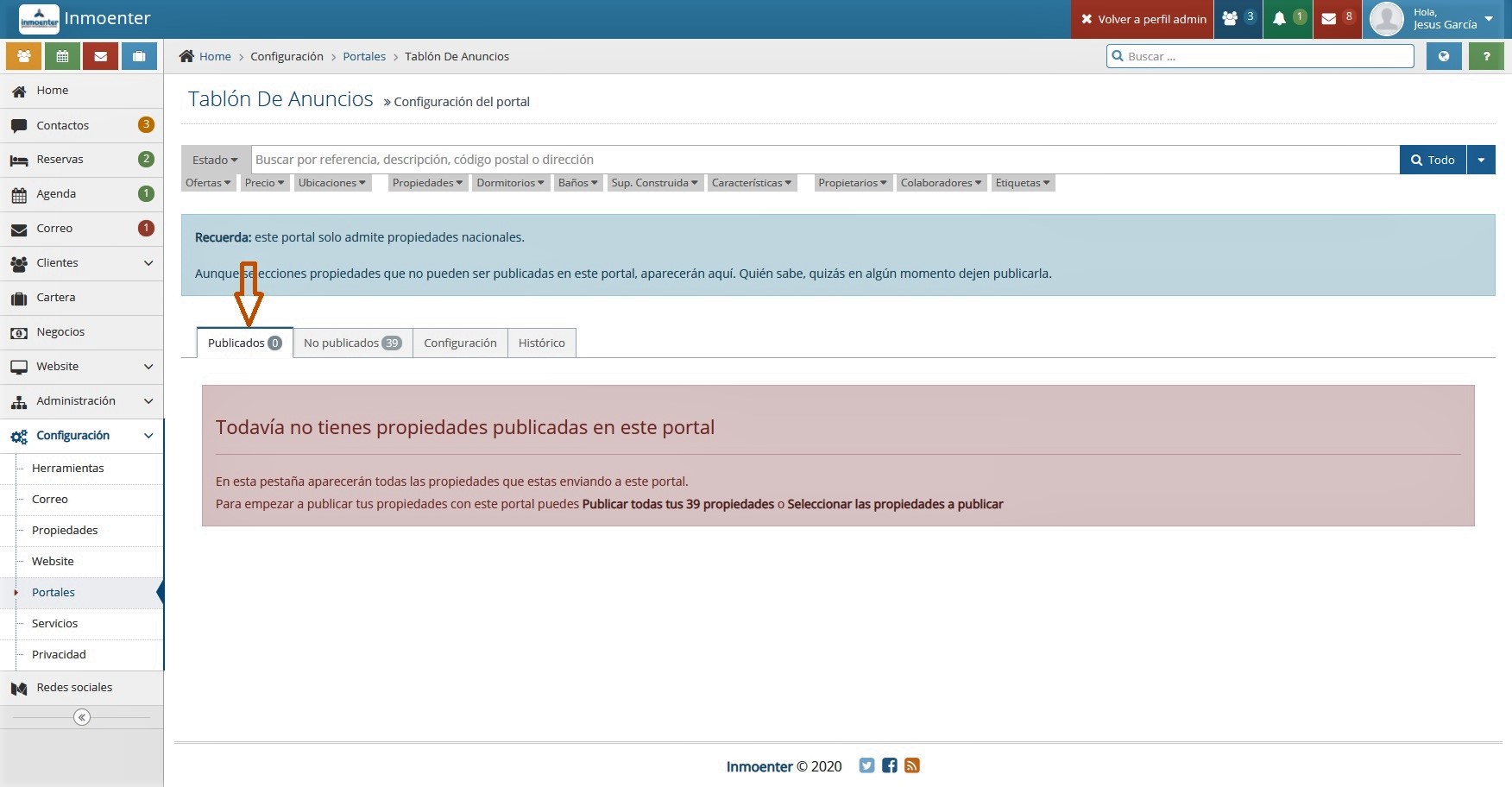Open the Ubicaciones filter dropdown
The height and width of the screenshot is (787, 1512).
tap(332, 183)
